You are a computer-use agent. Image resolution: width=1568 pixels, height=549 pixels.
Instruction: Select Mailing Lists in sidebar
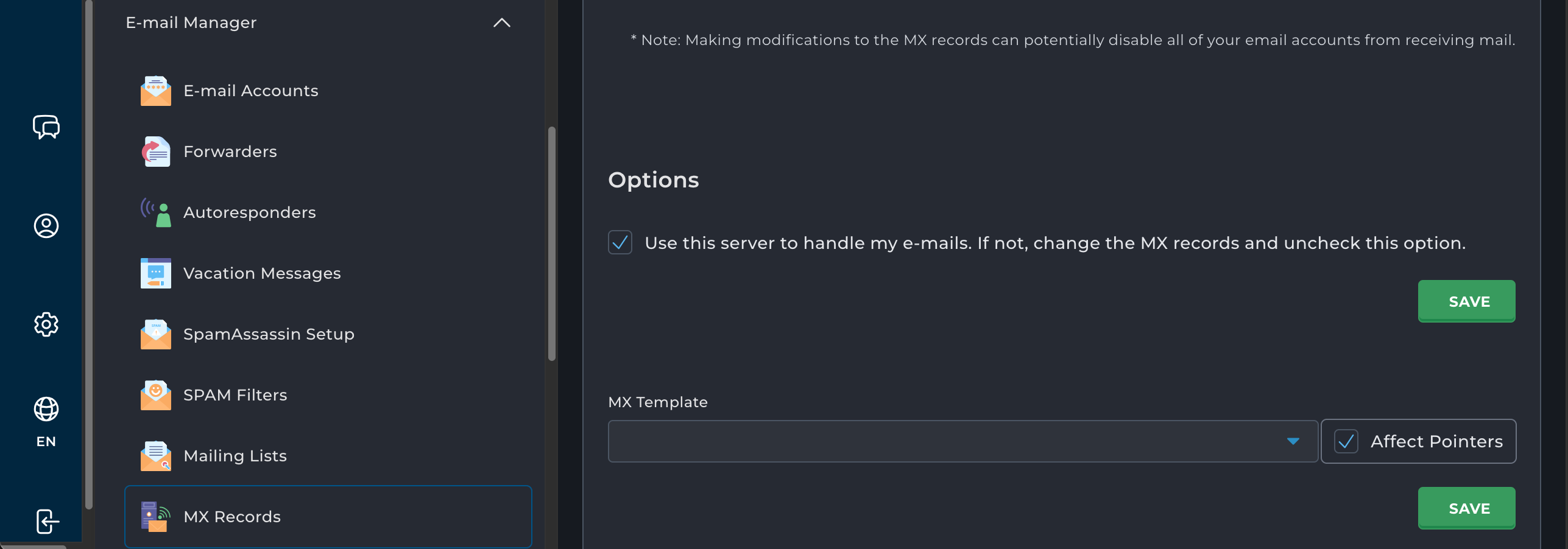[235, 456]
